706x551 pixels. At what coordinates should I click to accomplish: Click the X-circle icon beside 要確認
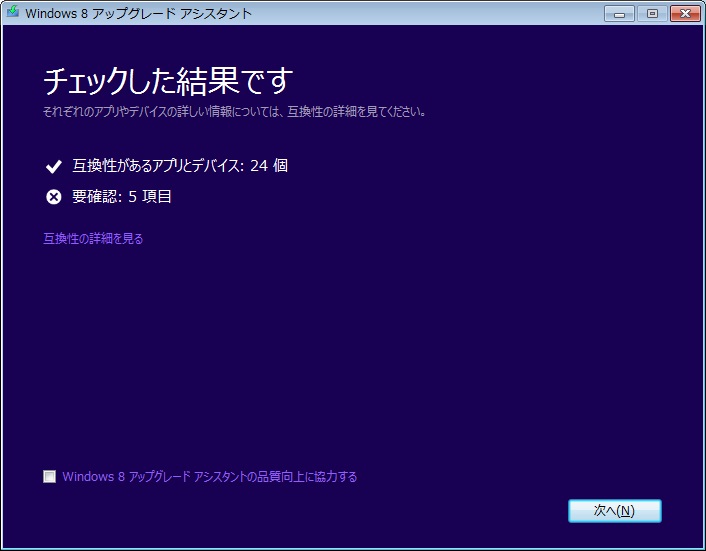pos(54,197)
